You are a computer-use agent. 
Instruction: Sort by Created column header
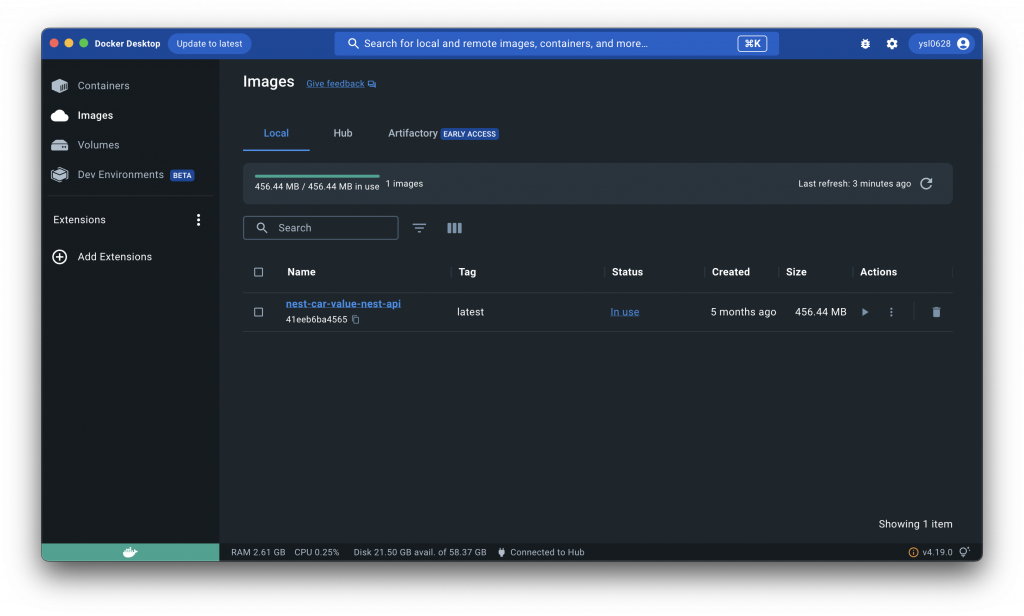click(730, 272)
